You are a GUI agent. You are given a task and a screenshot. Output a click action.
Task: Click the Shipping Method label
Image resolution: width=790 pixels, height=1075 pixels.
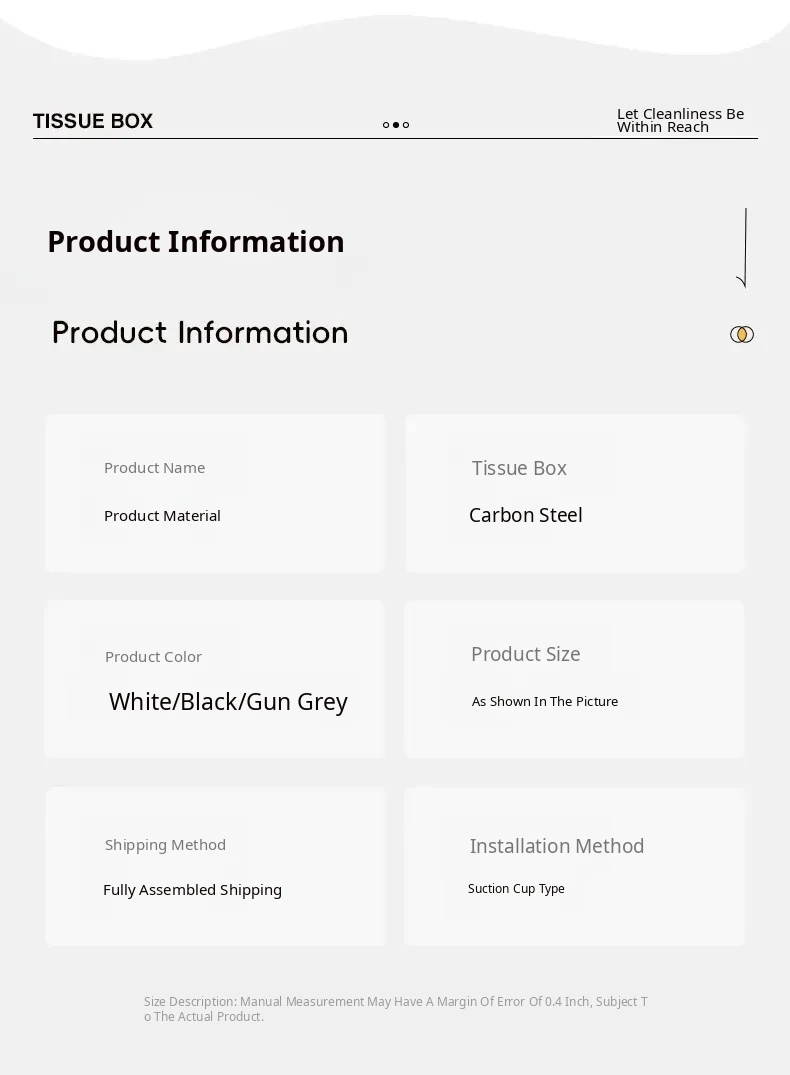click(x=165, y=845)
